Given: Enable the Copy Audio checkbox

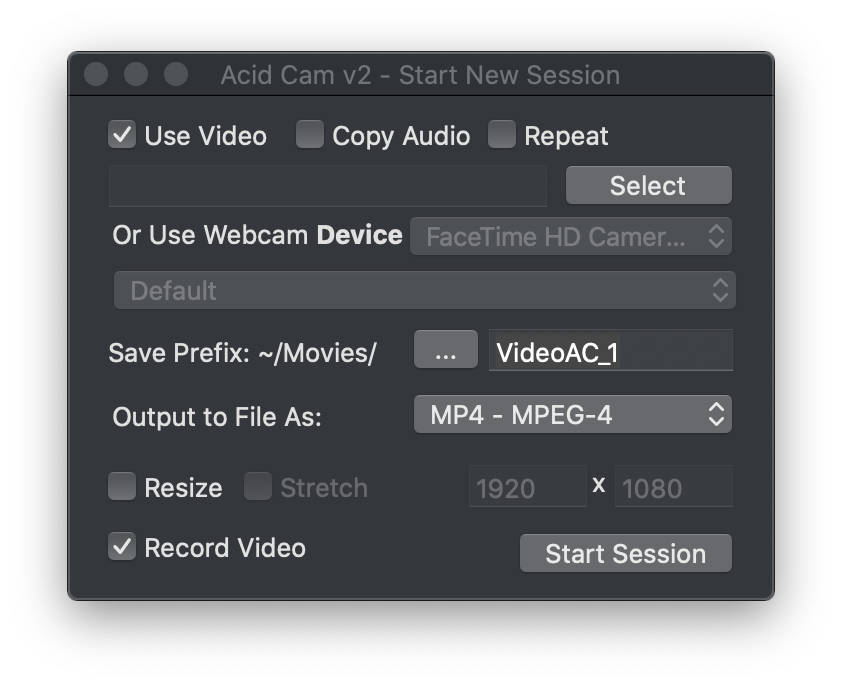Looking at the screenshot, I should point(310,135).
